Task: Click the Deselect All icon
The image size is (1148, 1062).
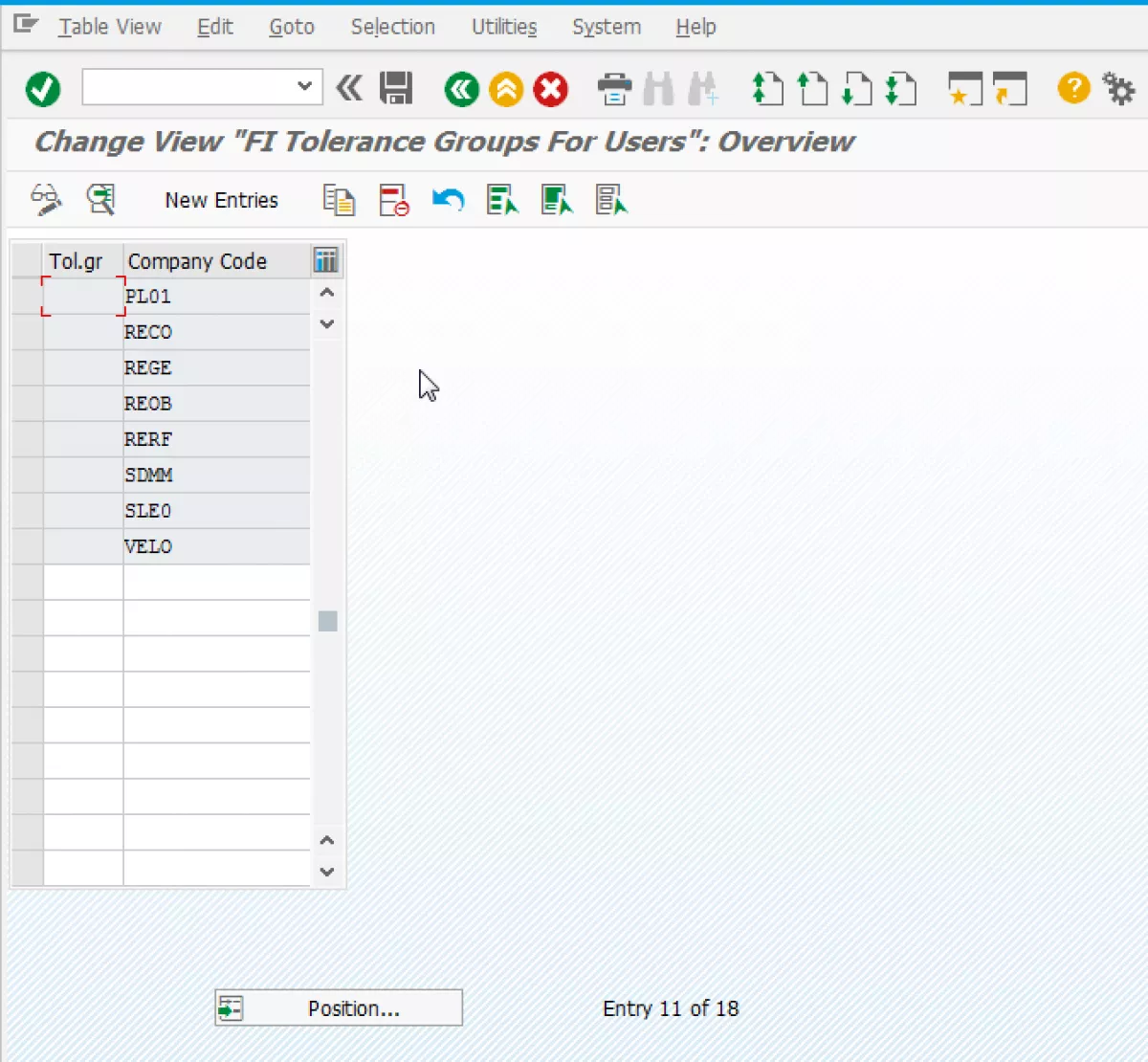Action: [611, 200]
